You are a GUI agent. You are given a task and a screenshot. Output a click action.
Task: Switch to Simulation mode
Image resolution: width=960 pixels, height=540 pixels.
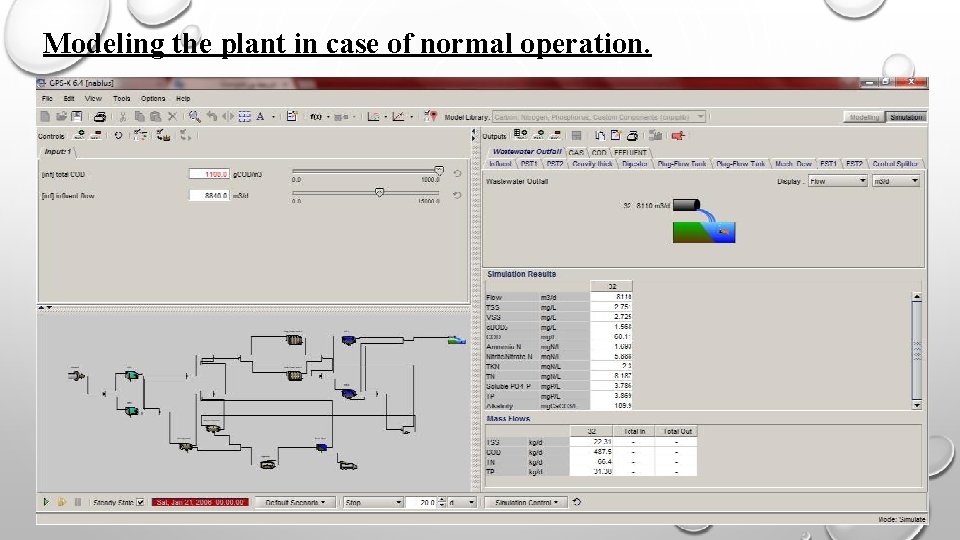(906, 117)
